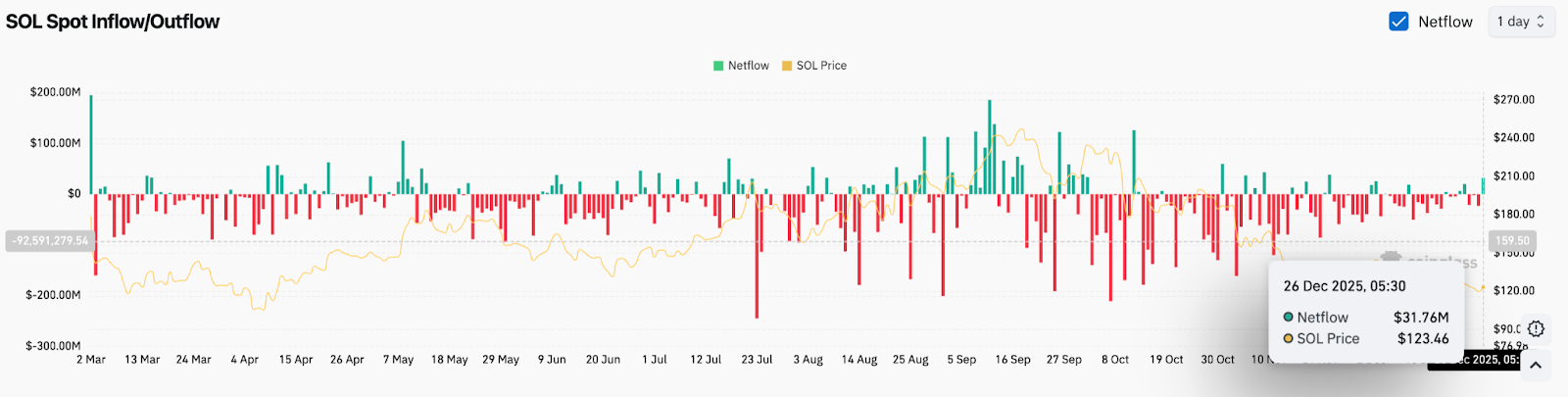1568x397 pixels.
Task: Click the up/down arrows on interval selector
Action: 1541,22
